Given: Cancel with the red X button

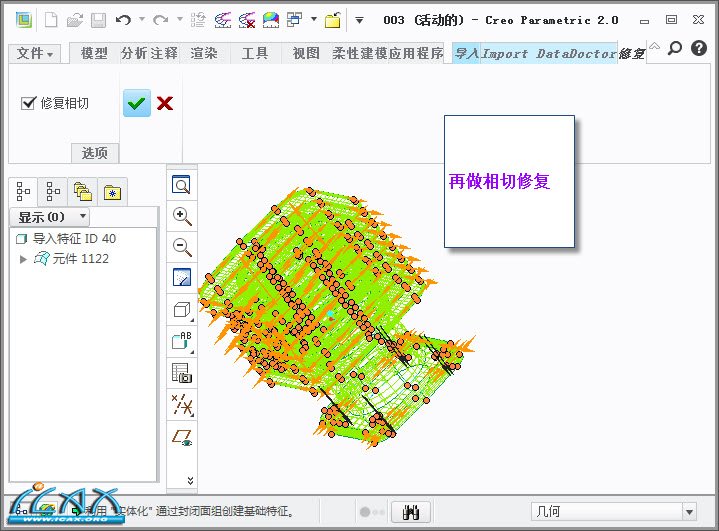Looking at the screenshot, I should [x=165, y=103].
